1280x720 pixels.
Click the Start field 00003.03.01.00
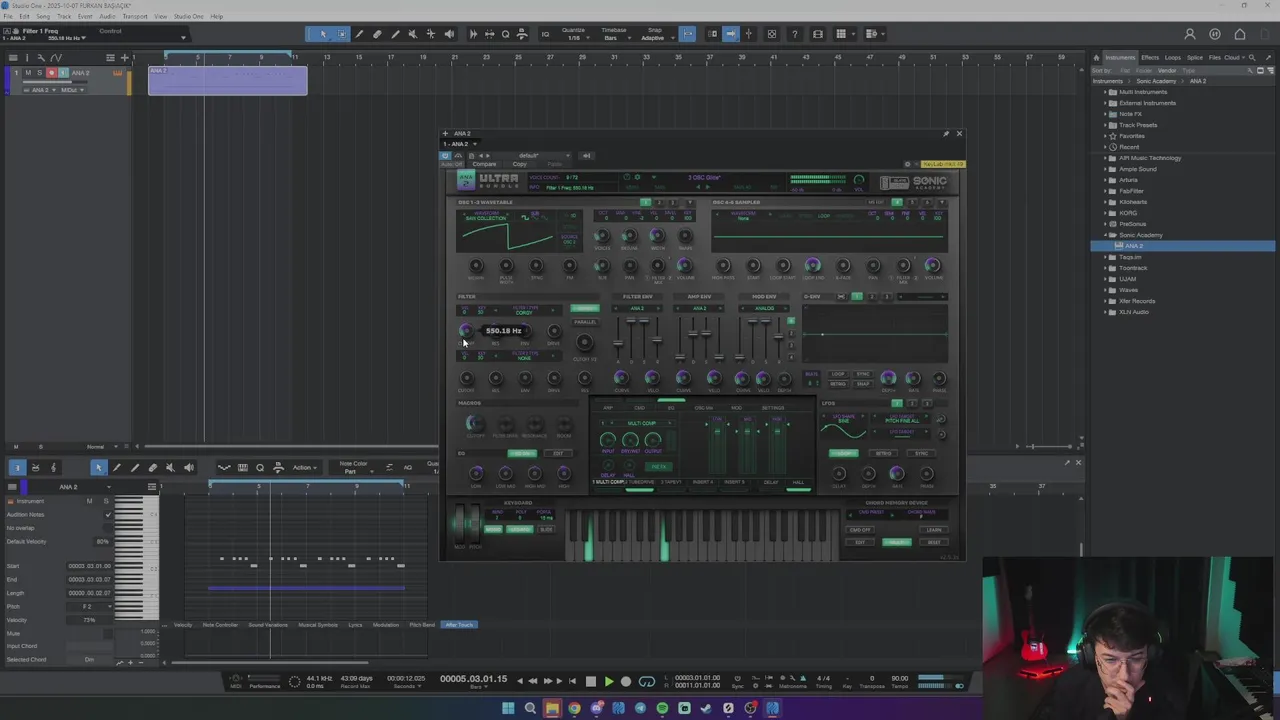coord(89,566)
